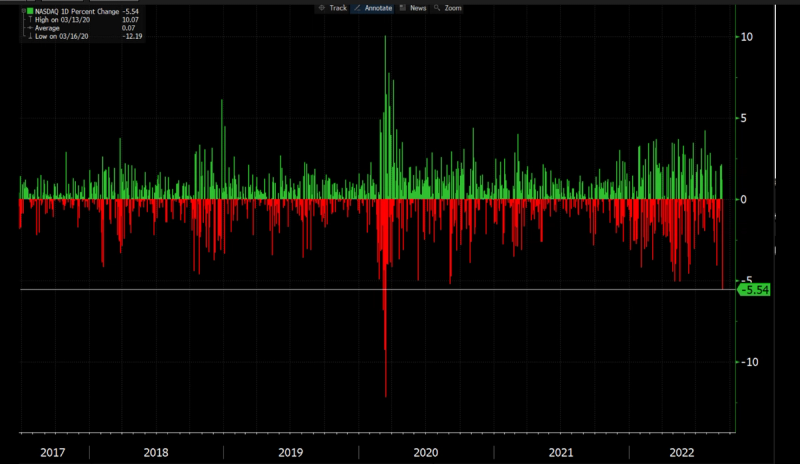Click the 2022 label on the time axis
The width and height of the screenshot is (800, 464).
coord(682,452)
